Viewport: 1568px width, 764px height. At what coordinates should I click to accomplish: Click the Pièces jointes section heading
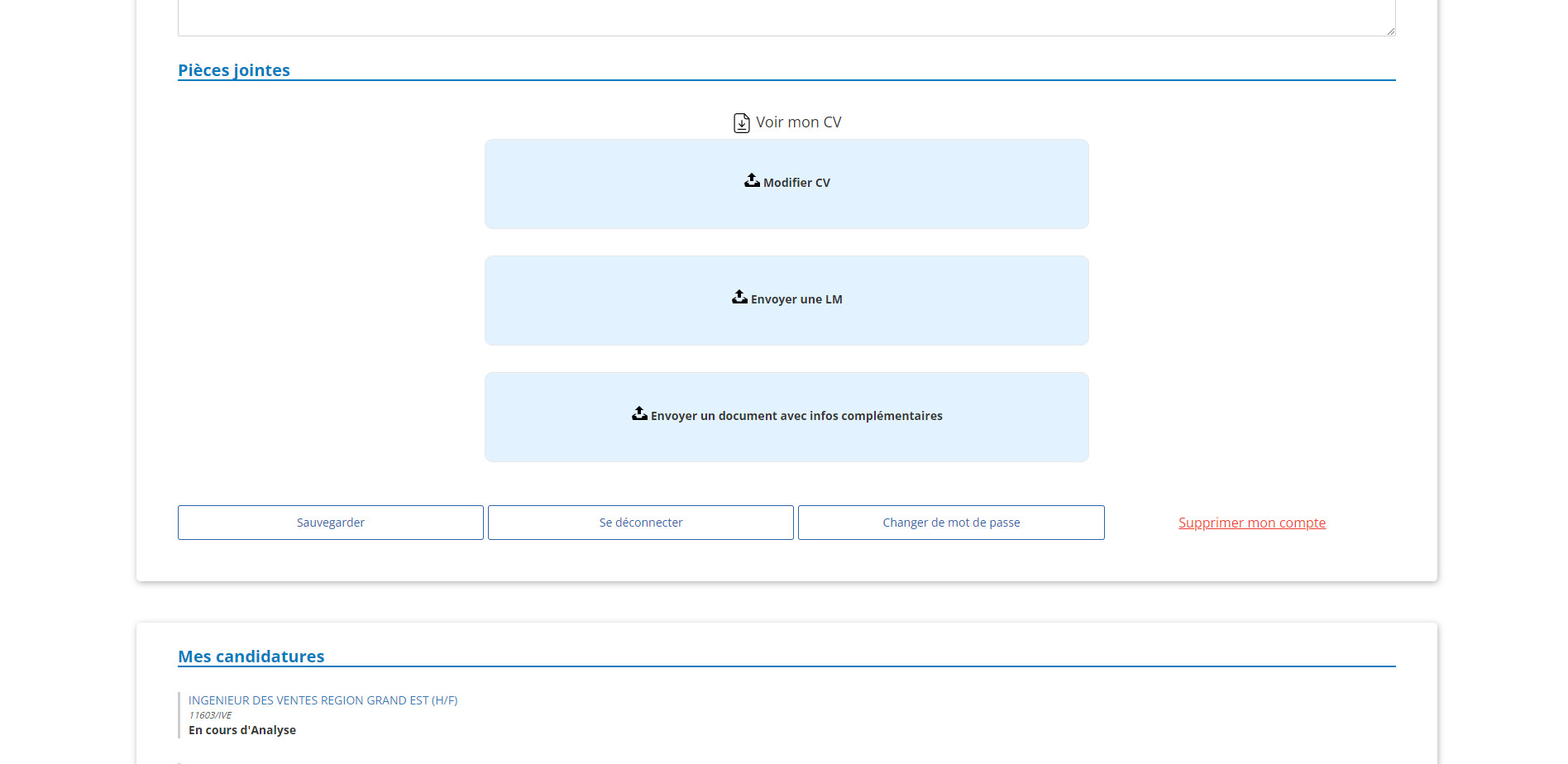point(234,70)
